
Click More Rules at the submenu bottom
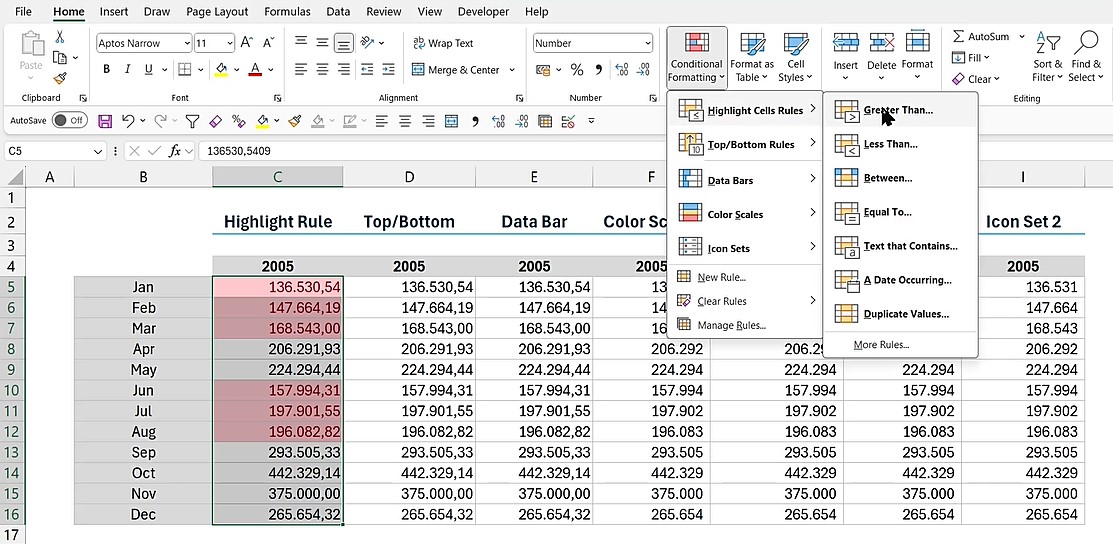881,345
